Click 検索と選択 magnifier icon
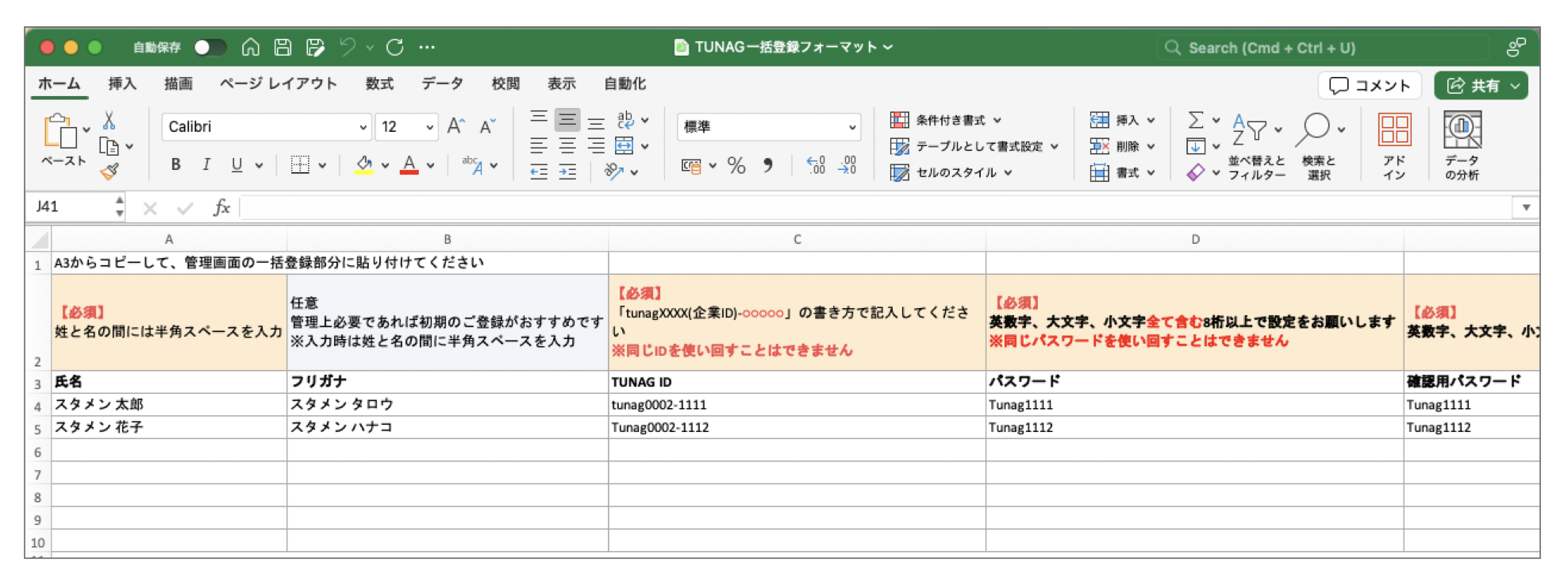This screenshot has height=586, width=1568. [x=1315, y=129]
